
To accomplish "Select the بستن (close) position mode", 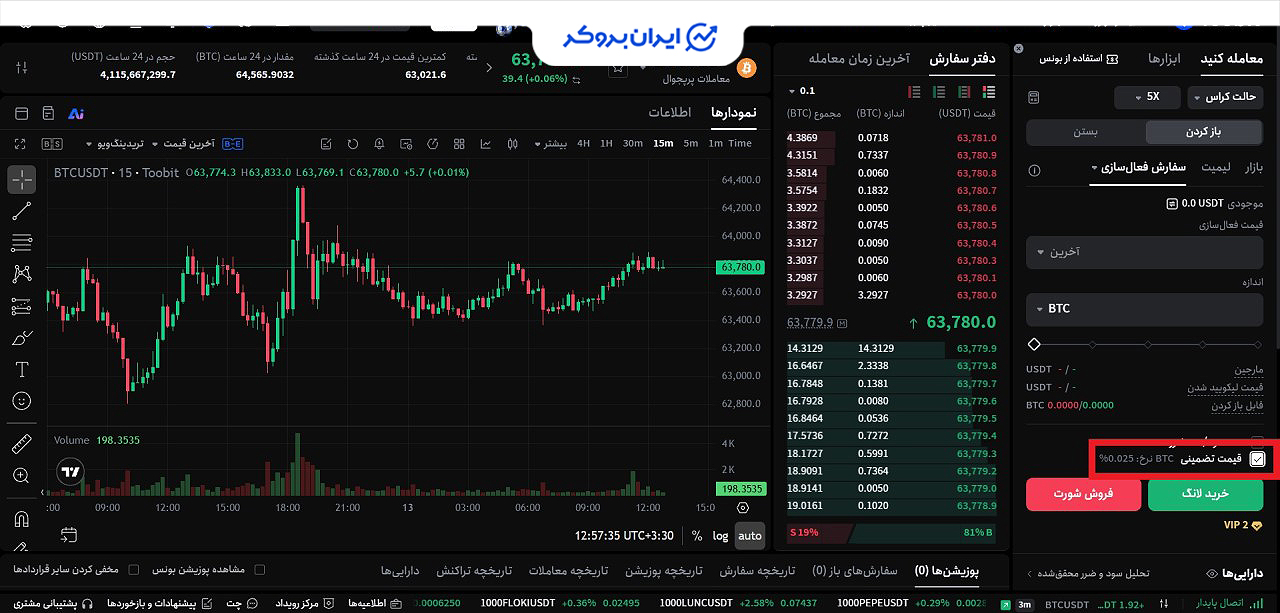I will click(1086, 132).
